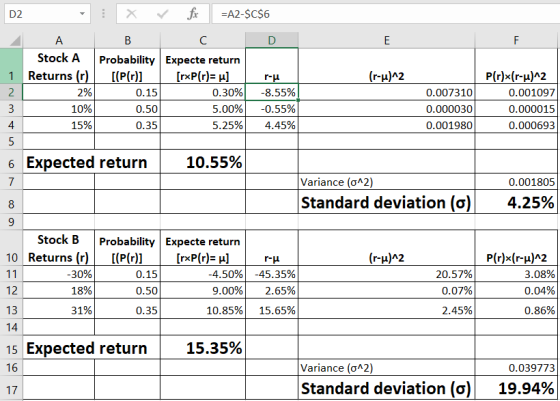Select cell with 2% return
Image resolution: width=560 pixels, height=401 pixels.
coord(59,92)
